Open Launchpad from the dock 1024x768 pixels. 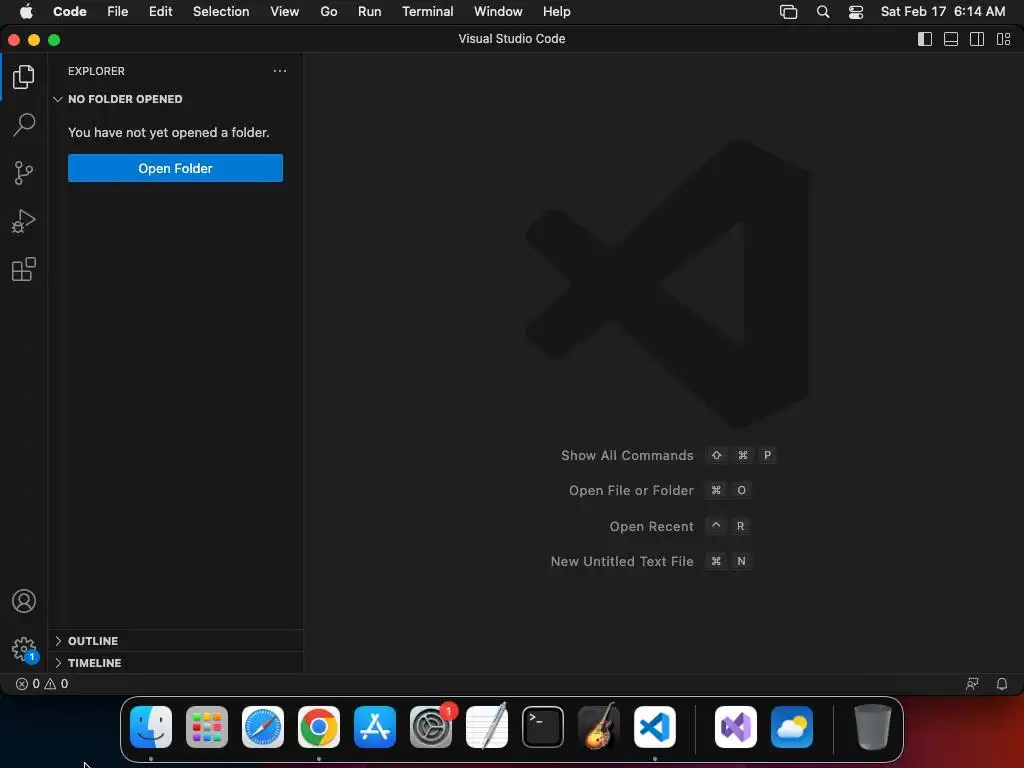tap(207, 727)
